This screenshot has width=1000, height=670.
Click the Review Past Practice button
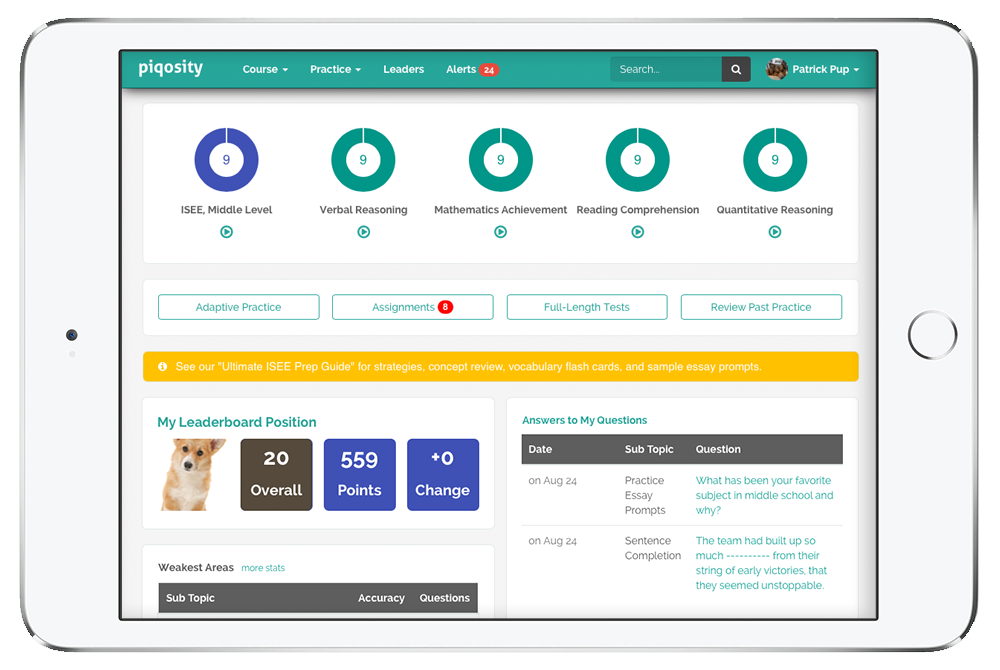(761, 307)
